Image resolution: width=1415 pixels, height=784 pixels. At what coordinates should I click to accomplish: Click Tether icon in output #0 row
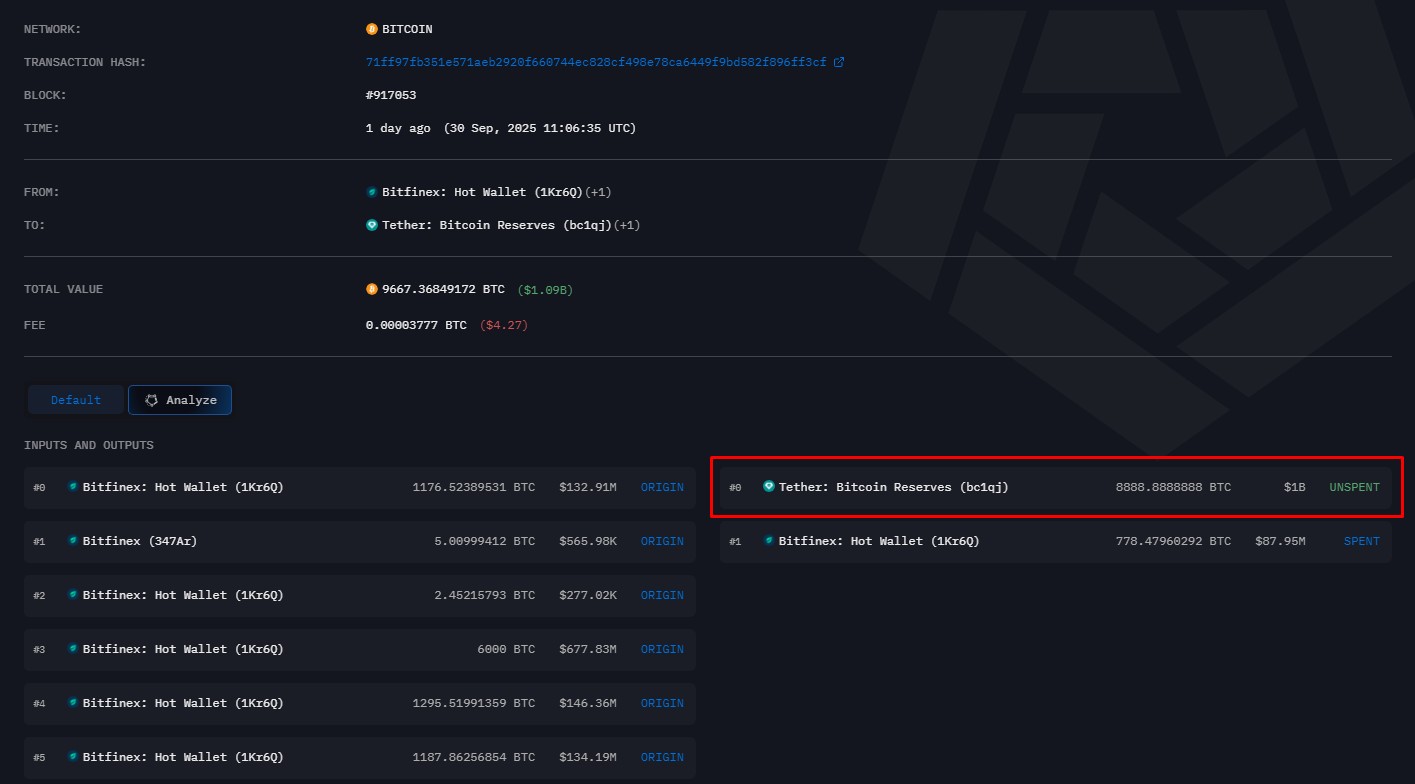tap(768, 487)
